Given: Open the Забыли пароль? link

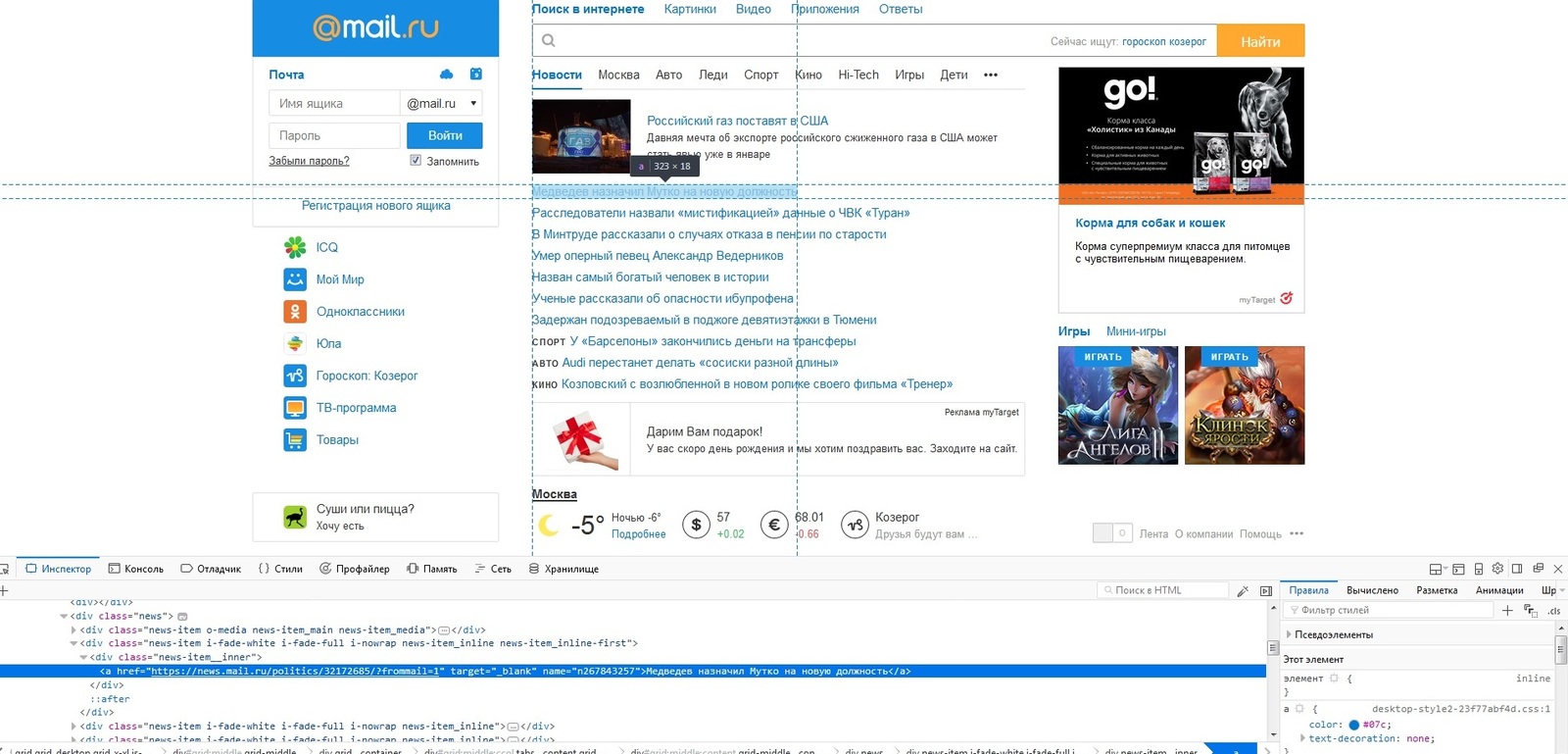Looking at the screenshot, I should click(309, 161).
